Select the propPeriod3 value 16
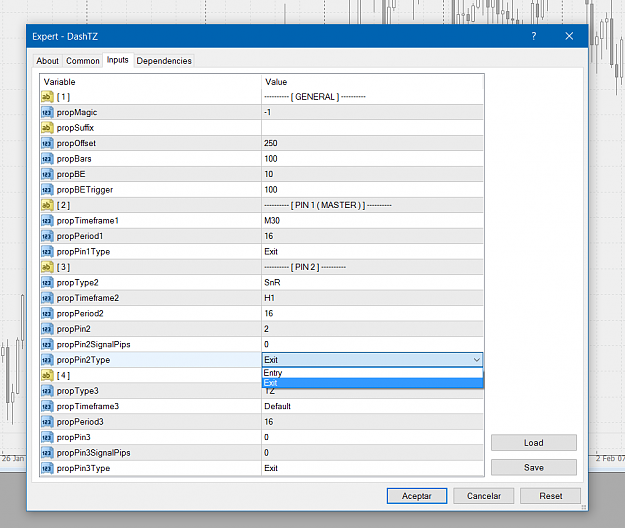The height and width of the screenshot is (528, 625). point(372,422)
